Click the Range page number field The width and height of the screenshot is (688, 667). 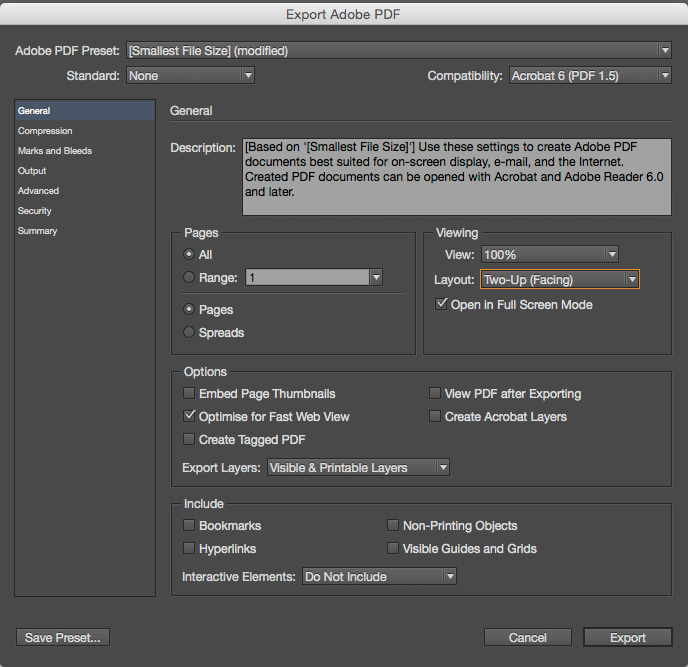307,277
